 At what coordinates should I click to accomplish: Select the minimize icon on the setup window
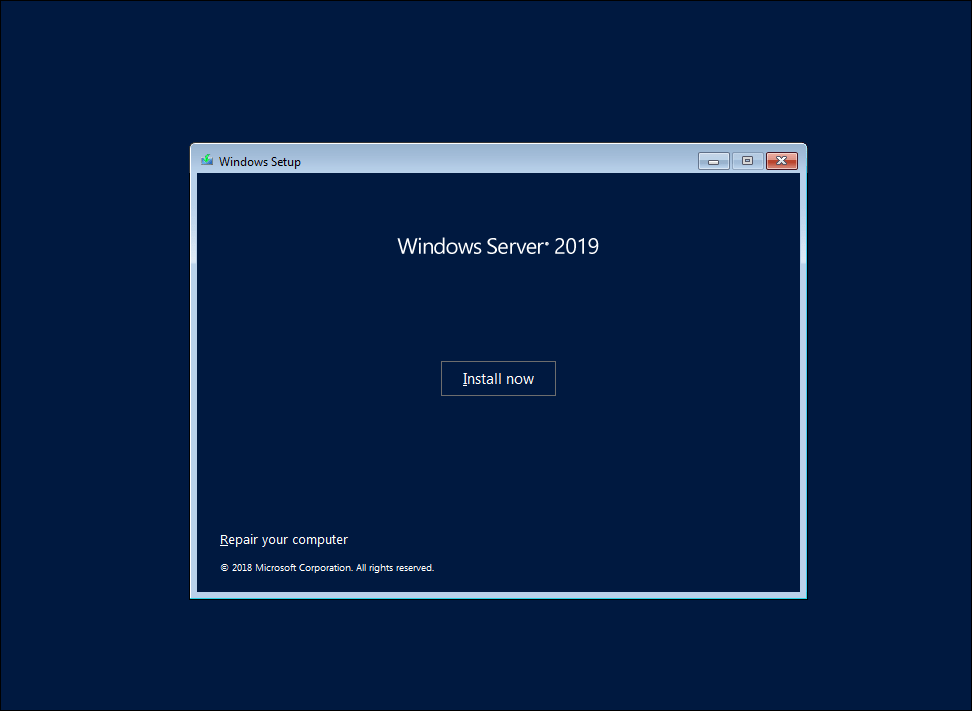click(713, 160)
